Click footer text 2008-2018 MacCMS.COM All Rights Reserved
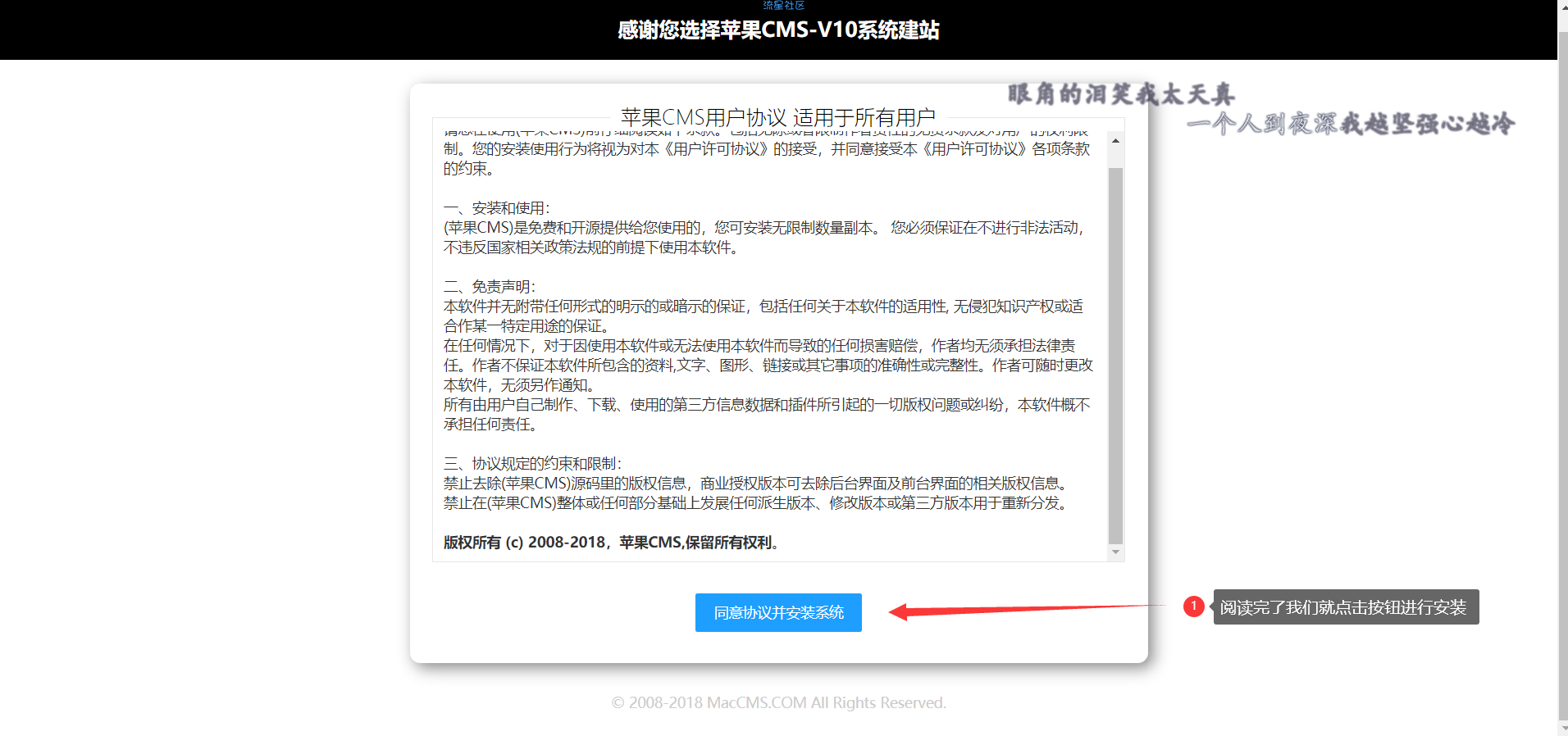 (x=778, y=702)
